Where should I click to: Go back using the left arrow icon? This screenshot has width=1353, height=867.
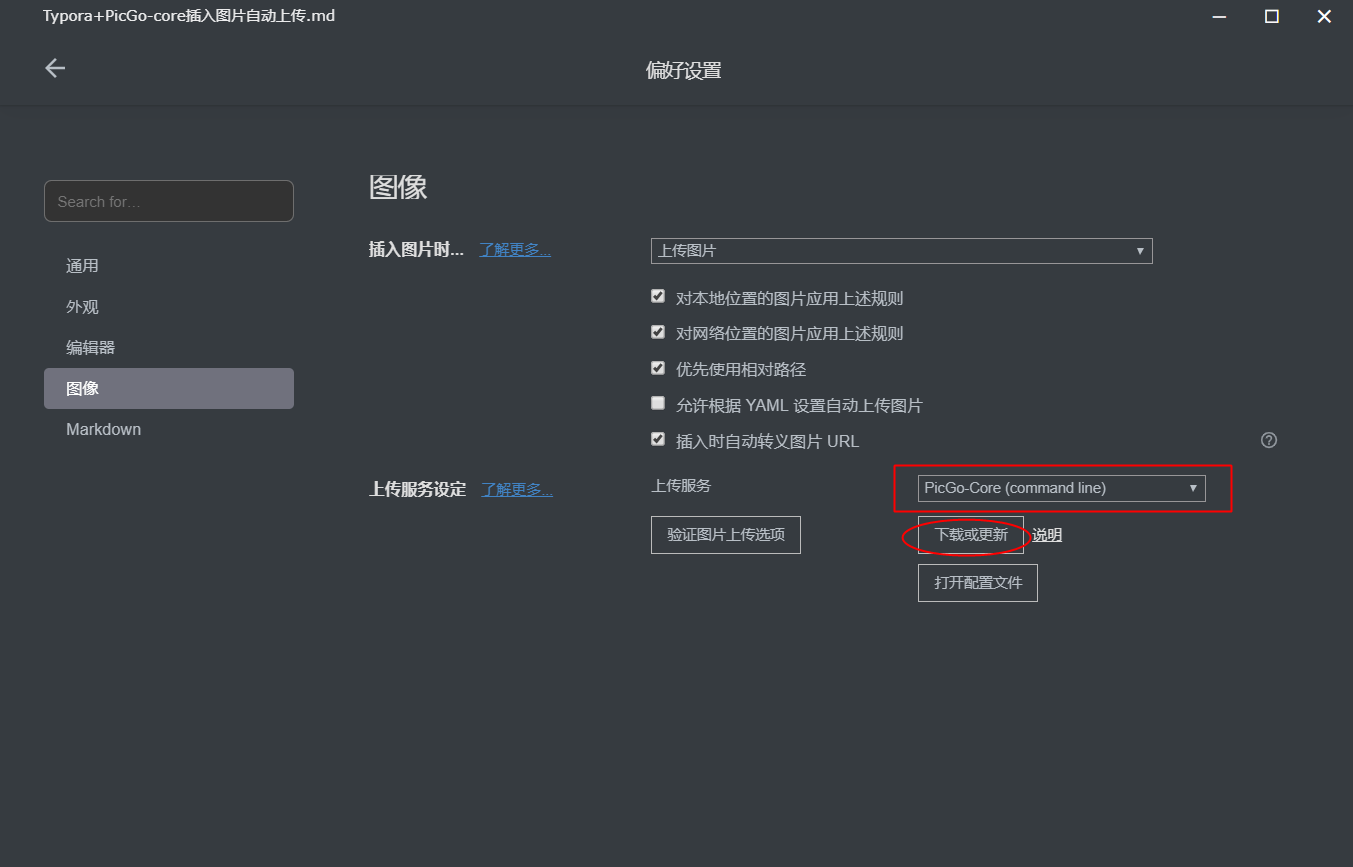click(x=55, y=68)
